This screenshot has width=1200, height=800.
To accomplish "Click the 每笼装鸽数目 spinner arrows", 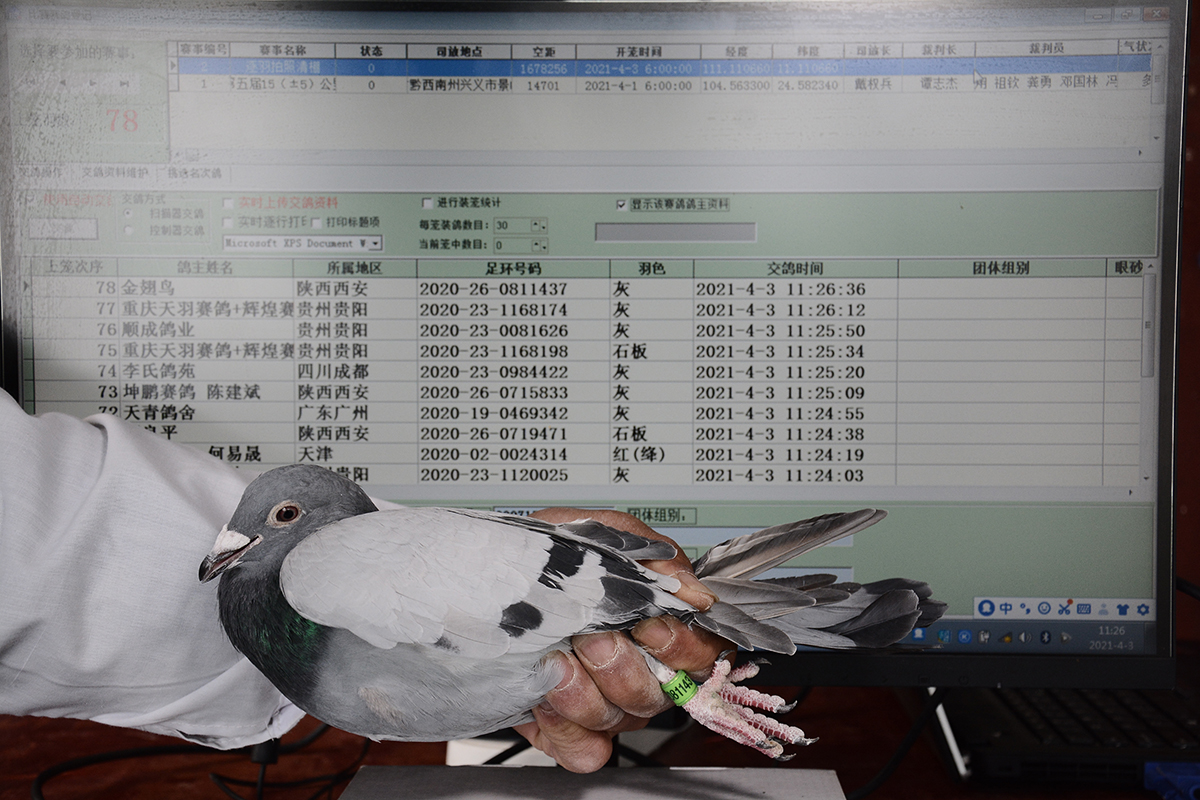I will click(x=540, y=225).
